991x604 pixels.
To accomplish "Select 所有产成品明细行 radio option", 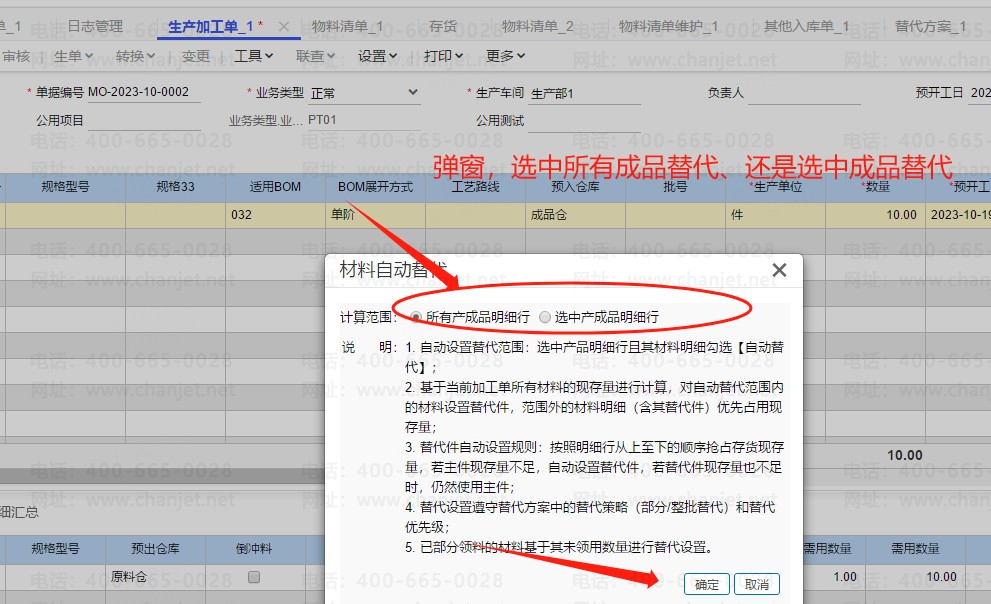I will (x=416, y=317).
